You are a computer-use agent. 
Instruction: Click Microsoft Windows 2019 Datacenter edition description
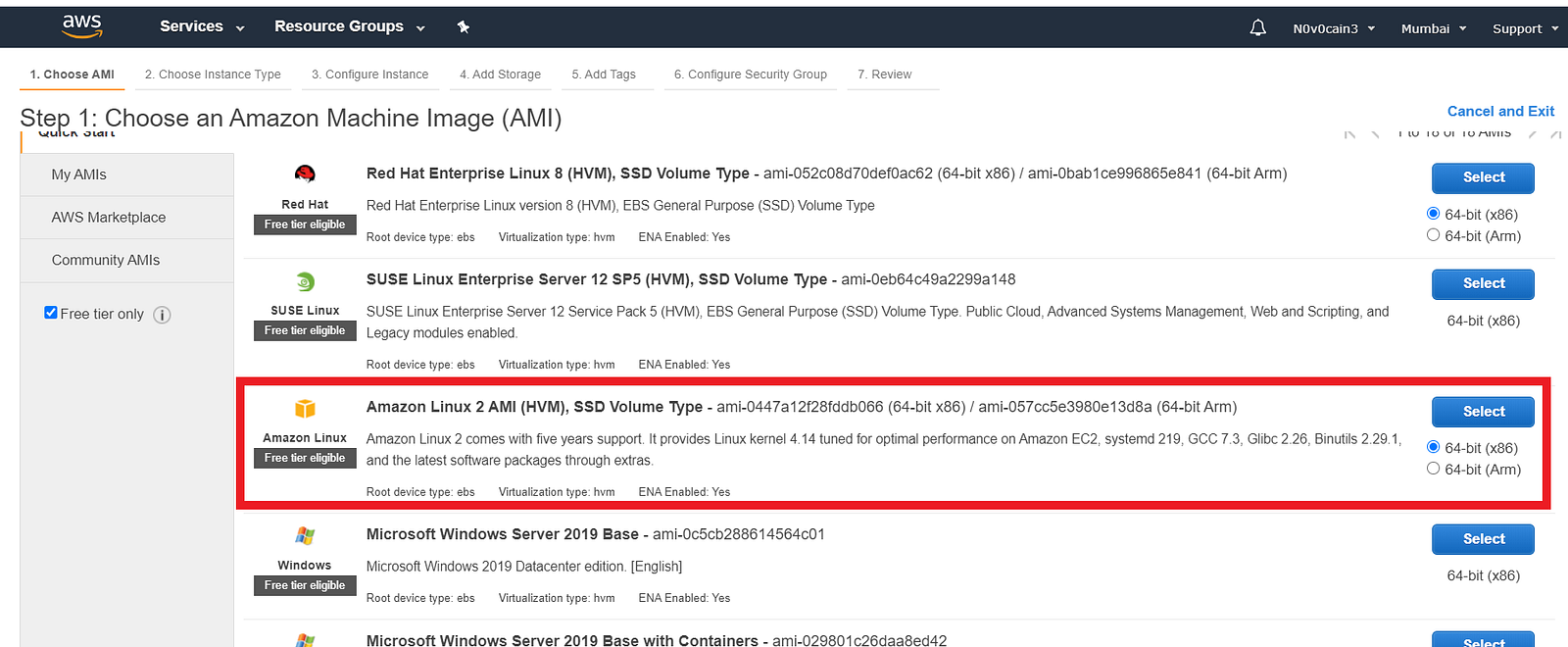(x=524, y=567)
